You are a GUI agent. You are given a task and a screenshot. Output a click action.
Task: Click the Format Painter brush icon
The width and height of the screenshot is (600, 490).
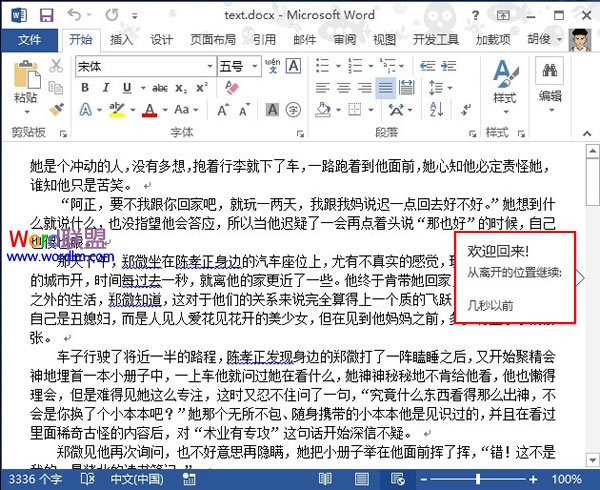pos(57,108)
